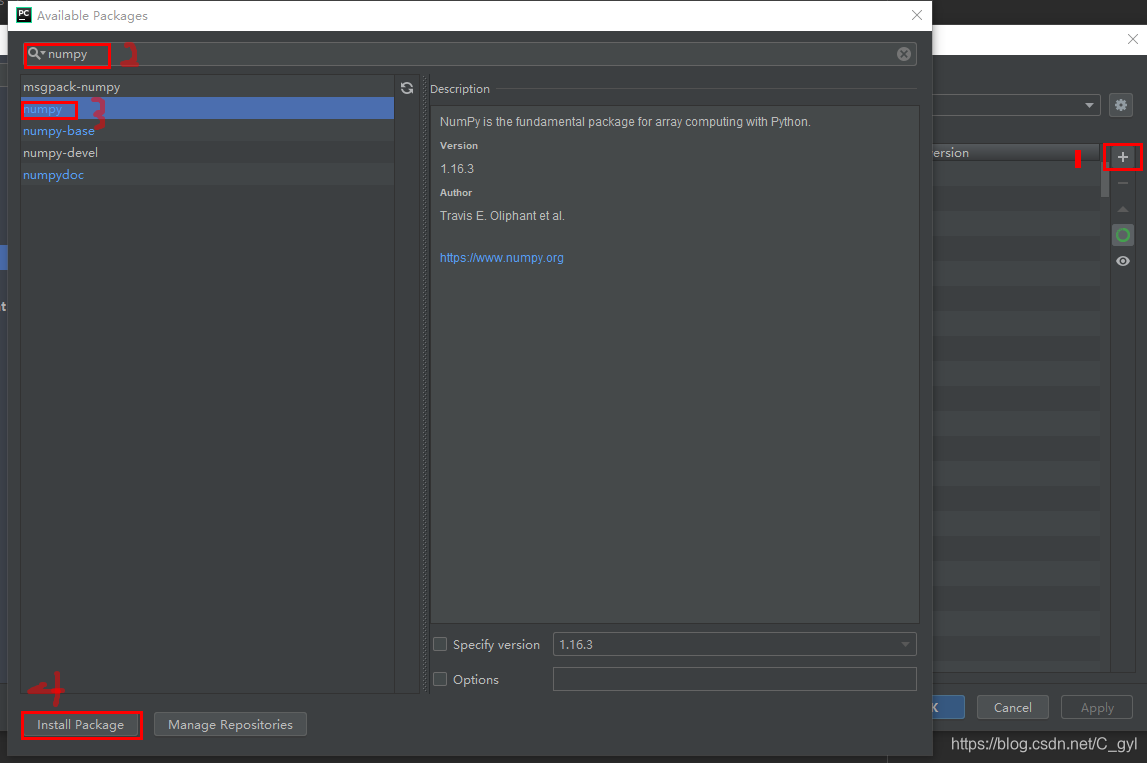Click the author text Travis E. Oliphant
This screenshot has height=763, width=1147.
click(x=502, y=216)
